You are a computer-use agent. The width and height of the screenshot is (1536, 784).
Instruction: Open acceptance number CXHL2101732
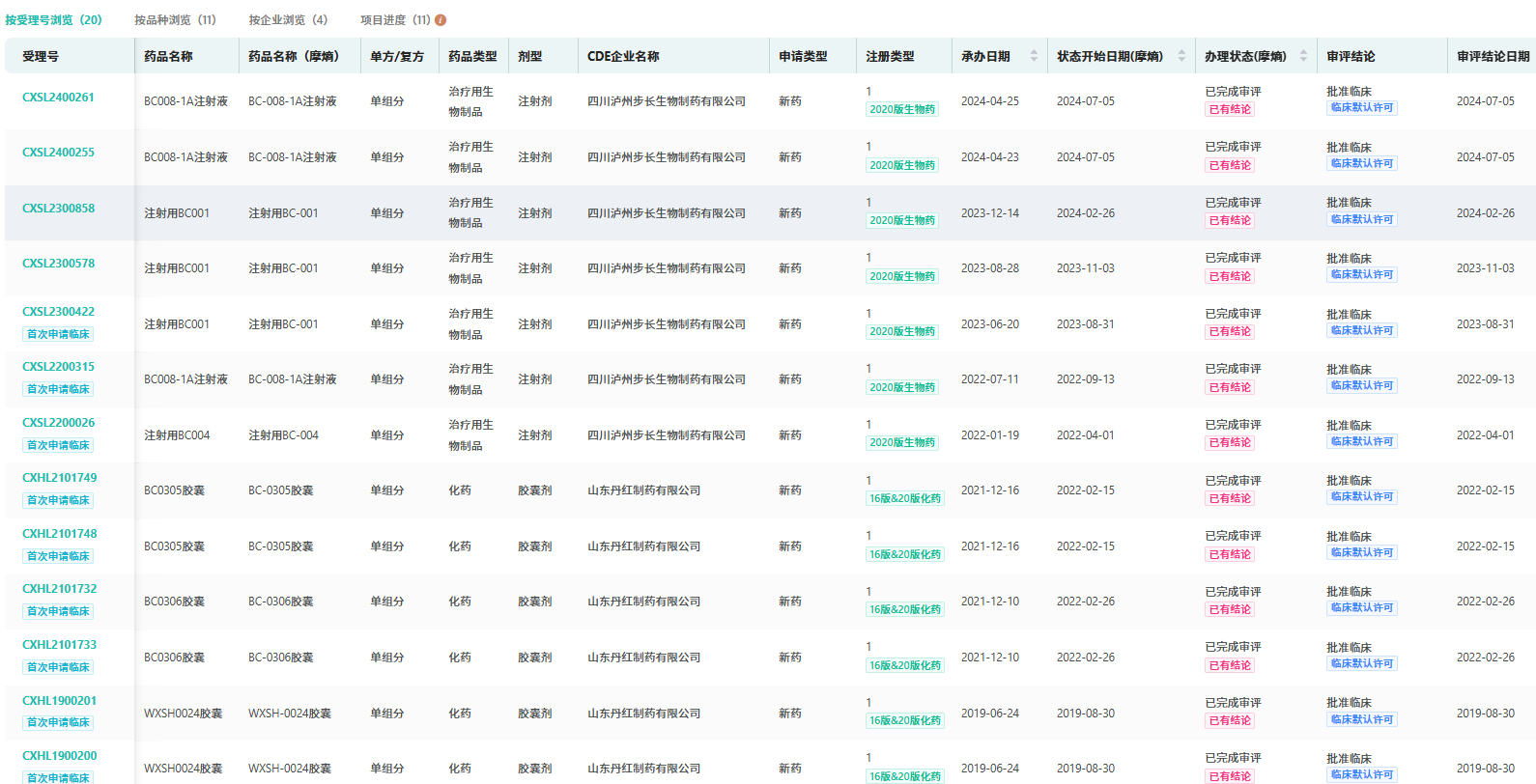pyautogui.click(x=60, y=589)
